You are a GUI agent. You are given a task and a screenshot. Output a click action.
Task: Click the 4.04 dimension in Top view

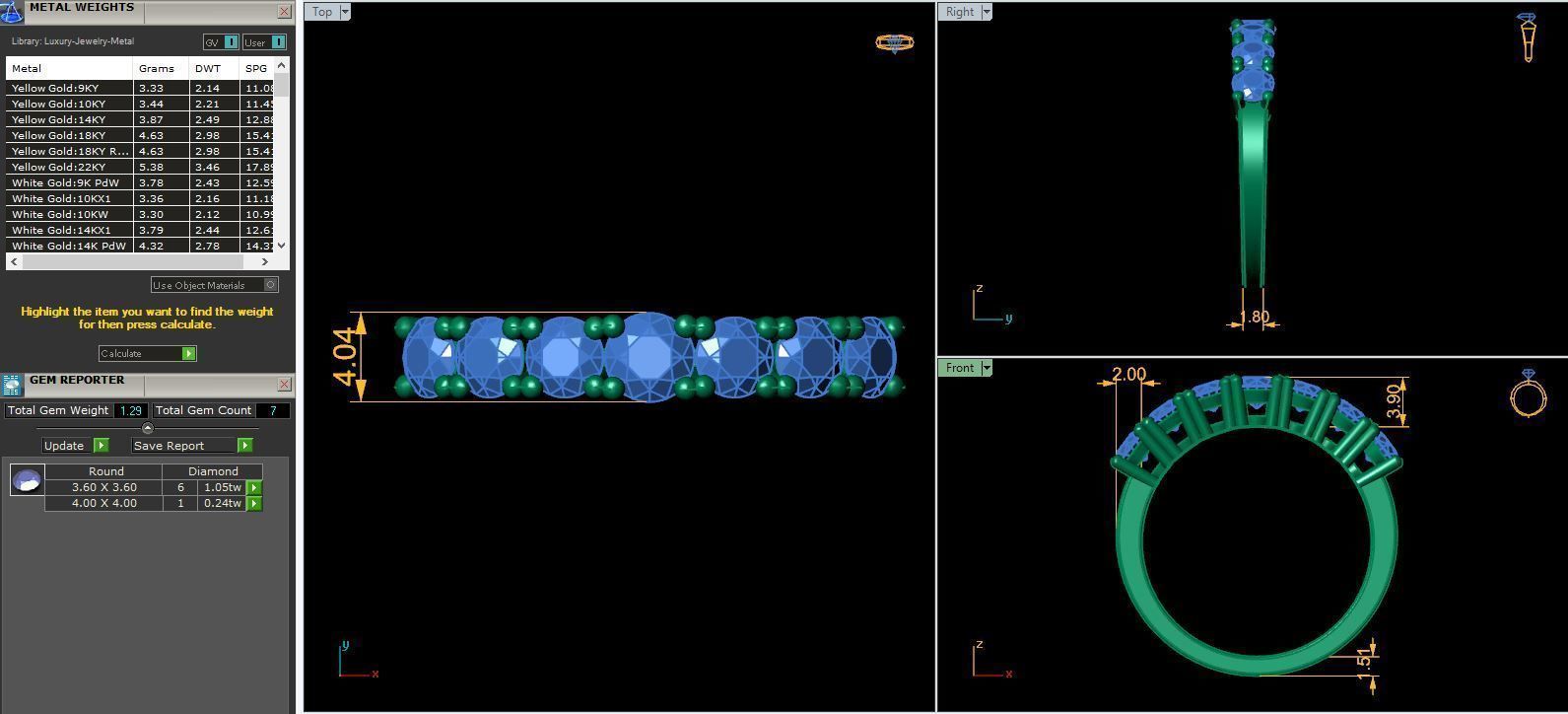345,357
